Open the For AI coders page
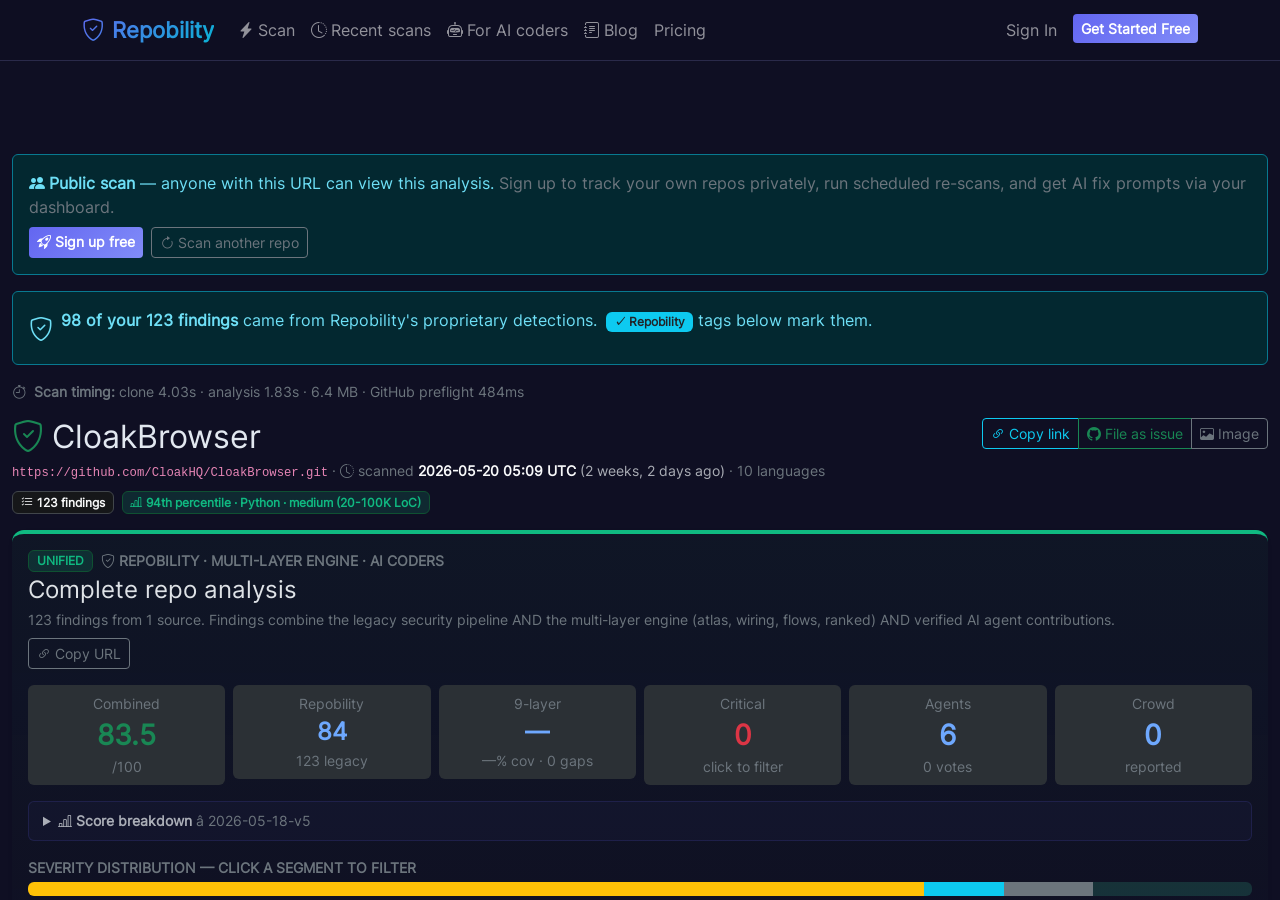 pos(507,30)
